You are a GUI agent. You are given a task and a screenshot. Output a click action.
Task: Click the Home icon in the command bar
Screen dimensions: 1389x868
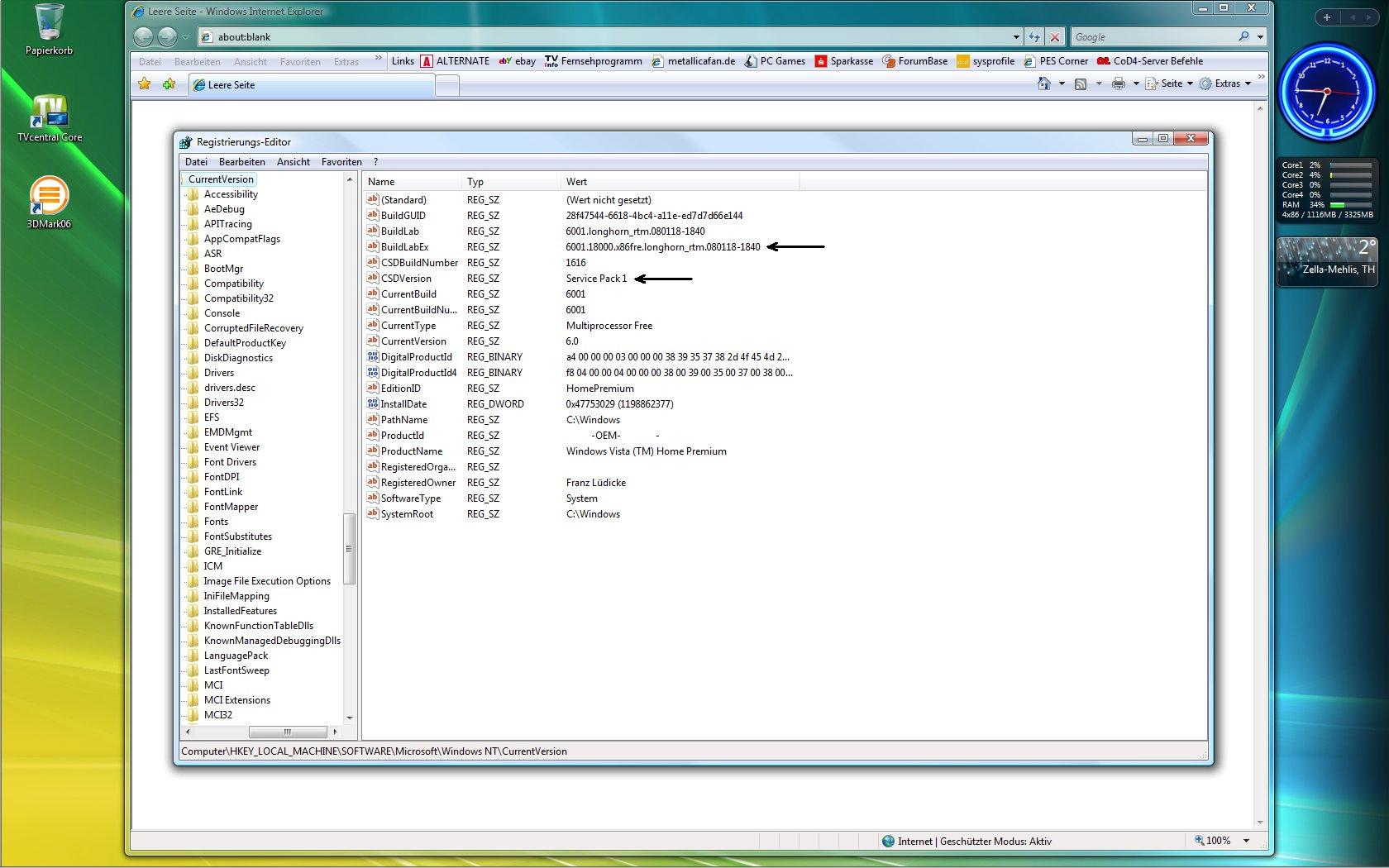[x=1043, y=83]
